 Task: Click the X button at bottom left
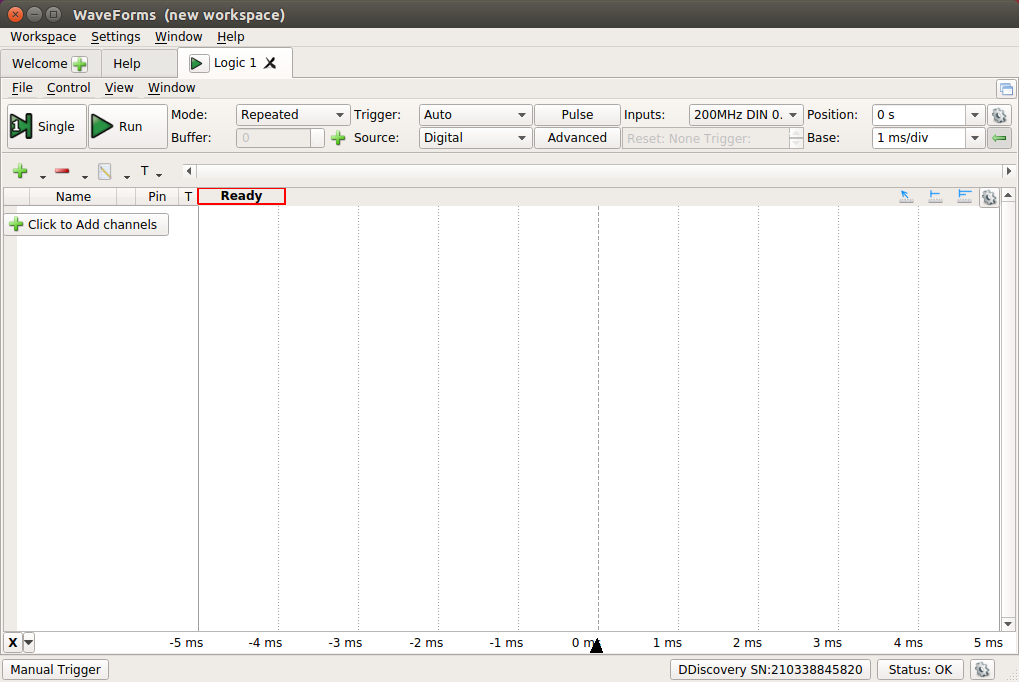pyautogui.click(x=13, y=643)
